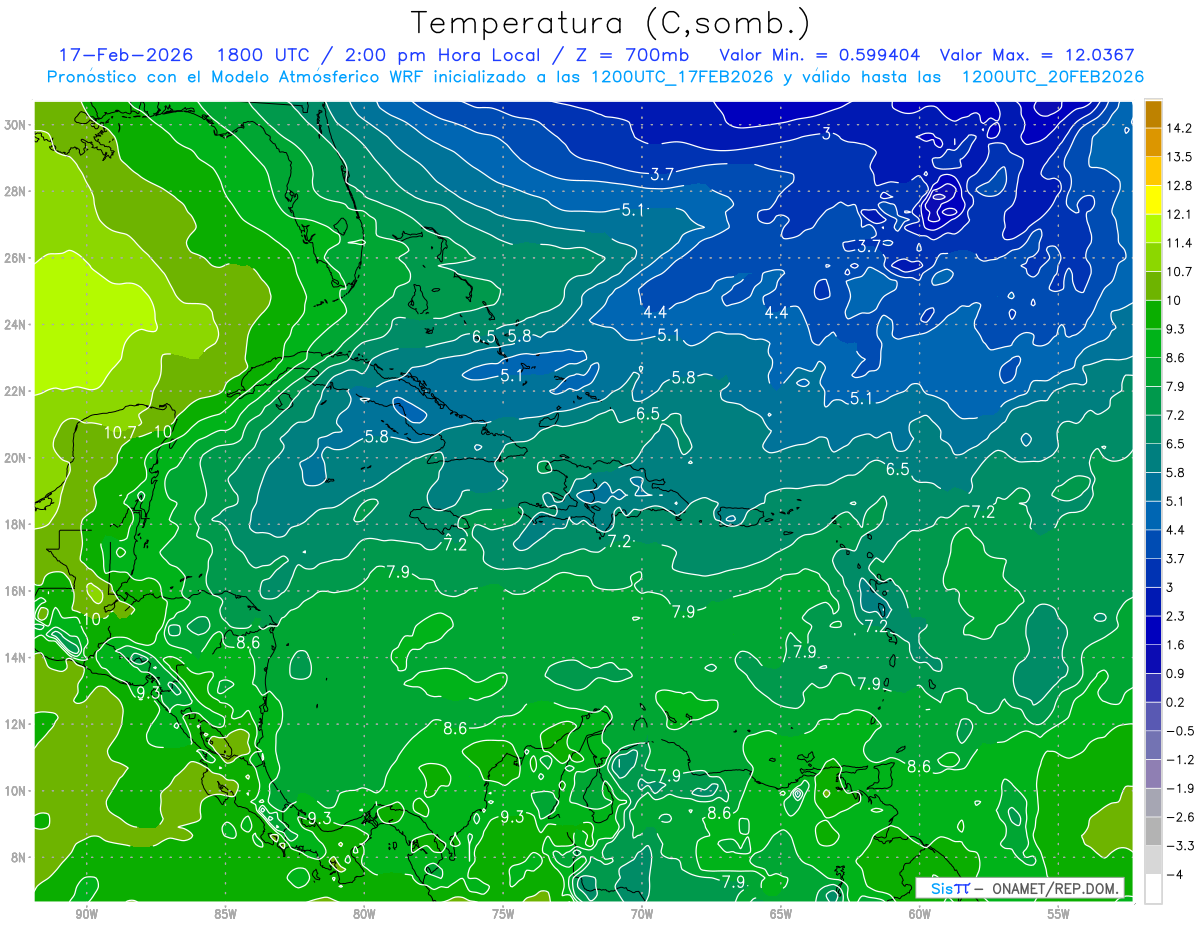
Task: Click the 28N latitude axis label
Action: pyautogui.click(x=15, y=191)
